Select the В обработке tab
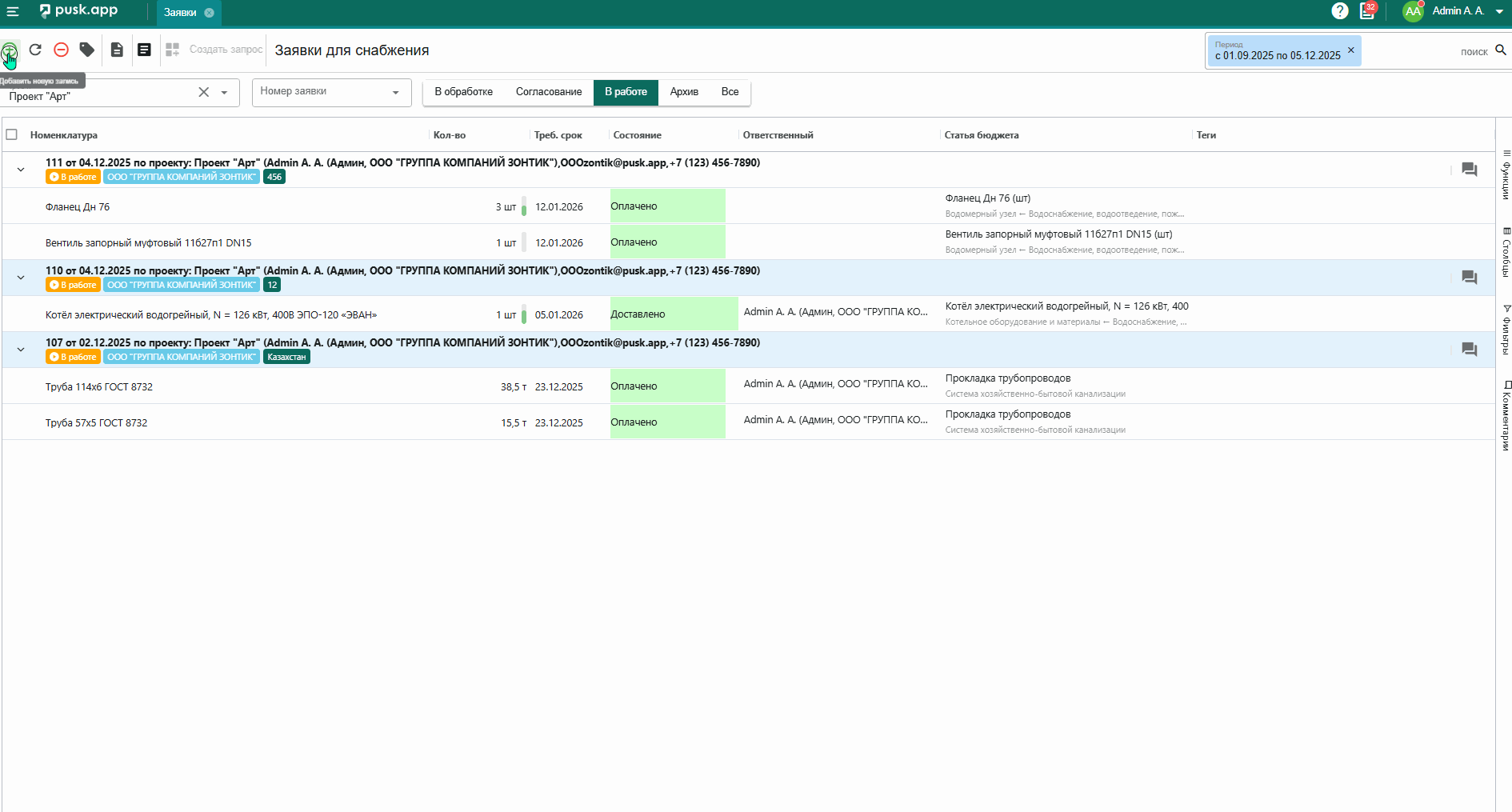1512x812 pixels. 463,92
